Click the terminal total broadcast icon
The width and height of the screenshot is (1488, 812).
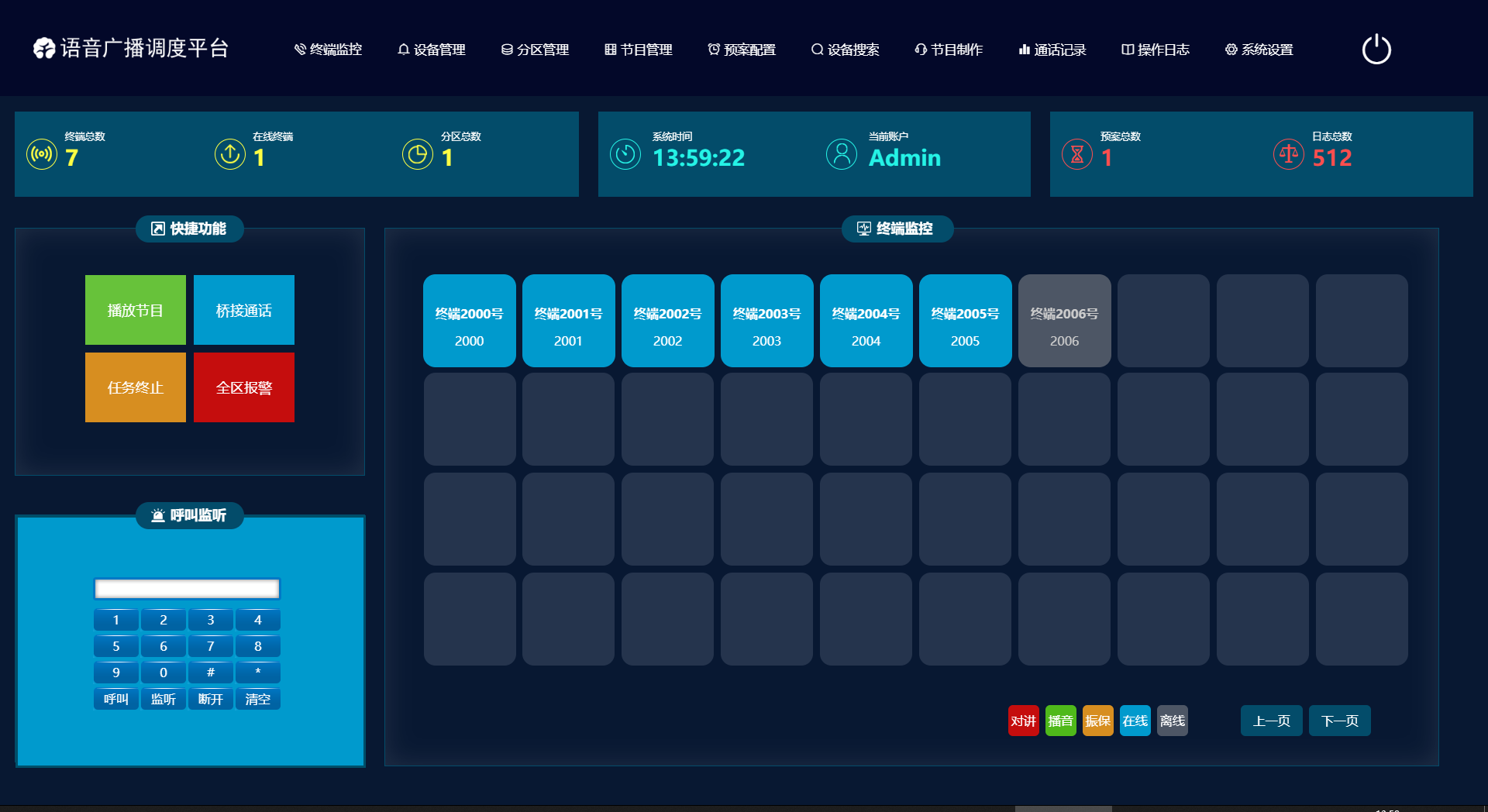[42, 154]
